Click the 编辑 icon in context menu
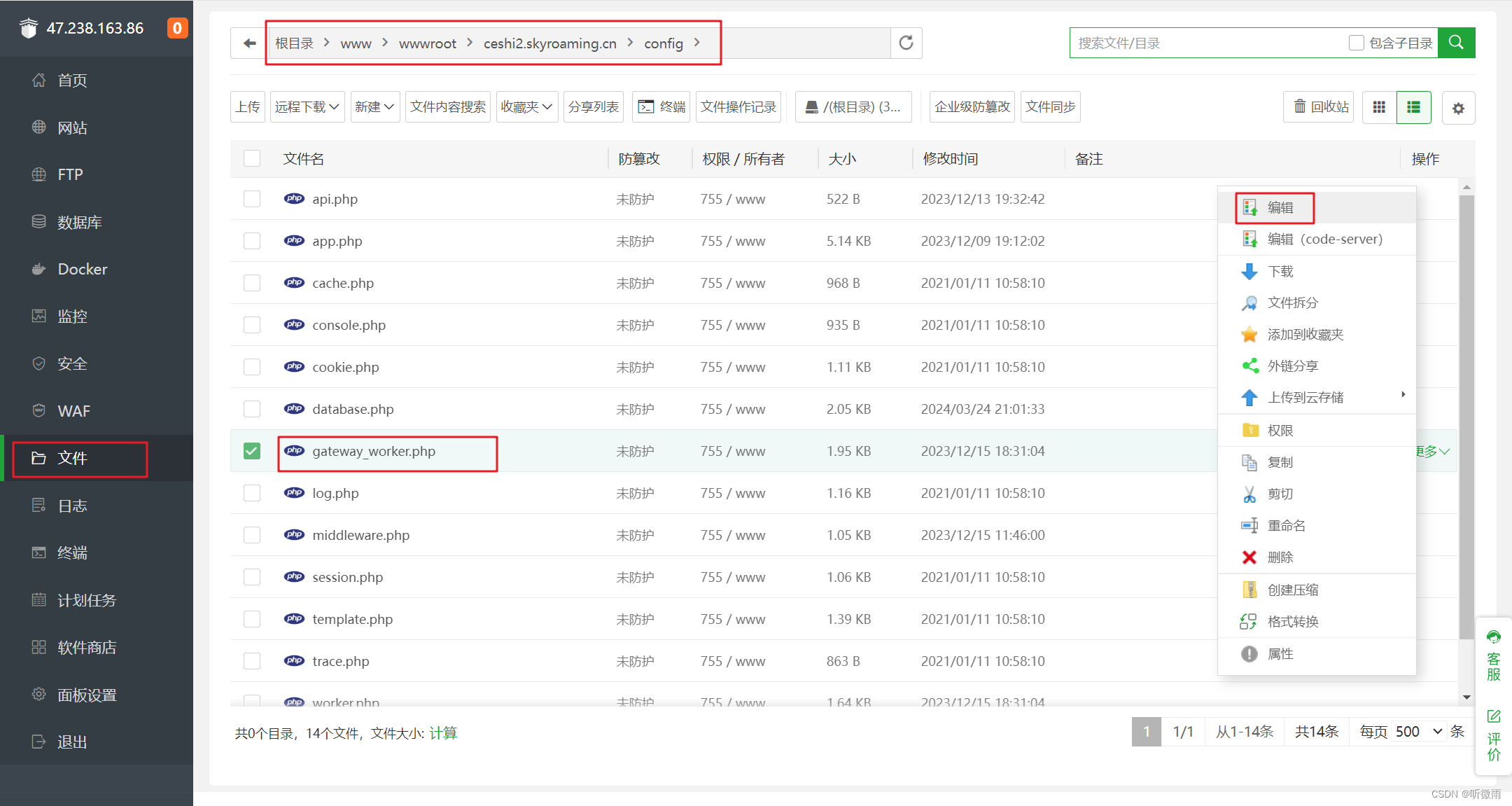 tap(1249, 207)
